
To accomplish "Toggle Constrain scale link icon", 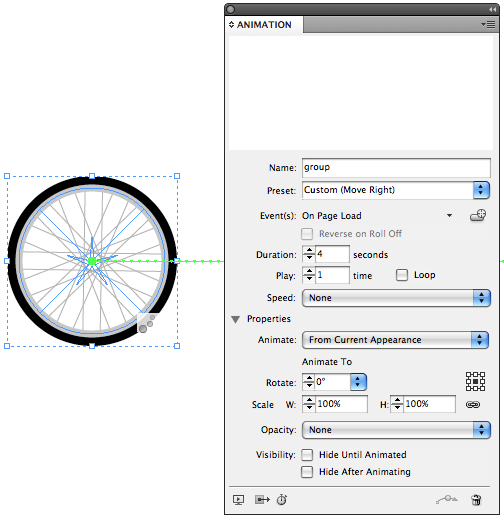I will [473, 405].
